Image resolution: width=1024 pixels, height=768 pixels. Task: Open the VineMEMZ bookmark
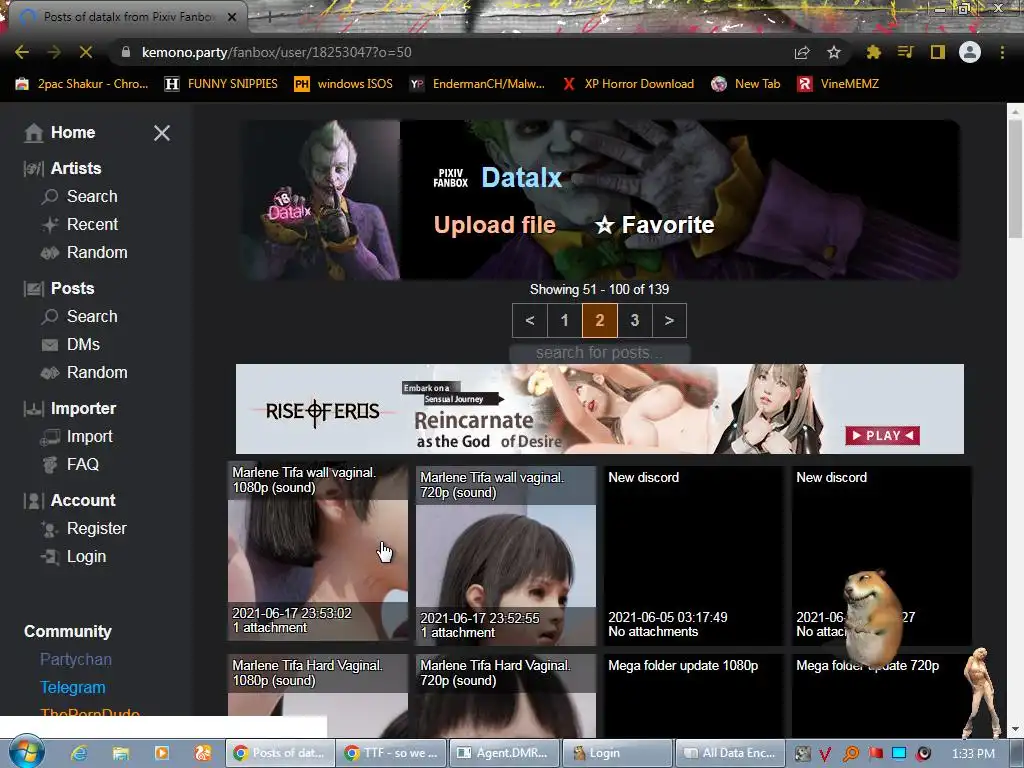(839, 84)
